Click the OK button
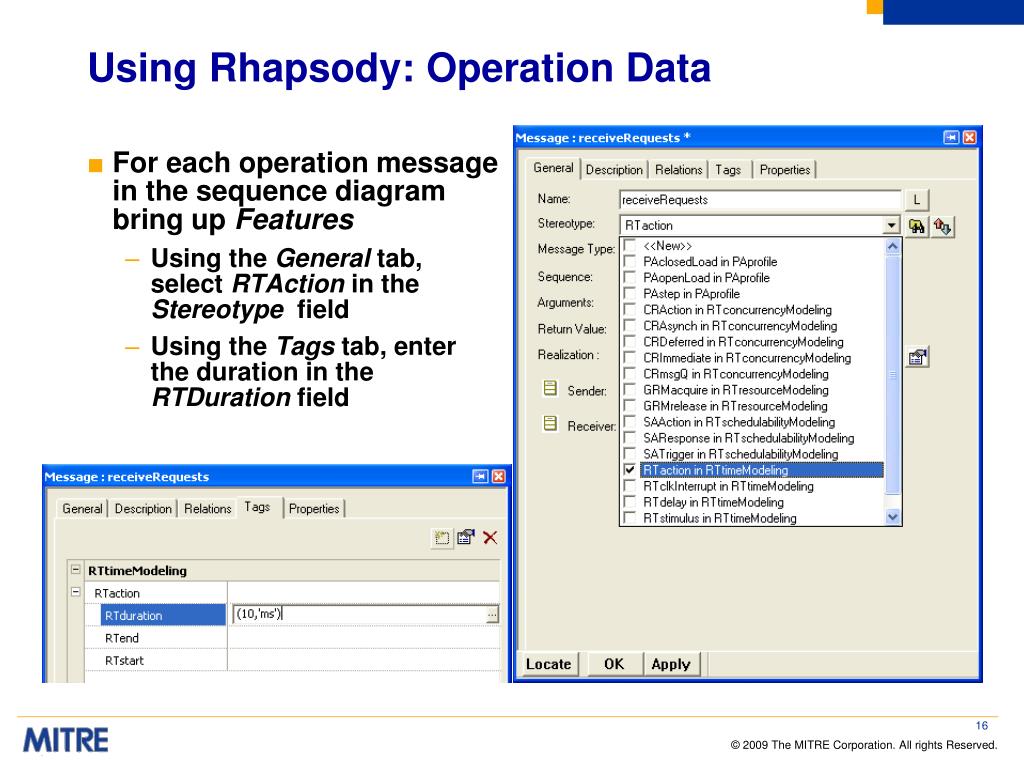Image resolution: width=1024 pixels, height=768 pixels. point(614,664)
